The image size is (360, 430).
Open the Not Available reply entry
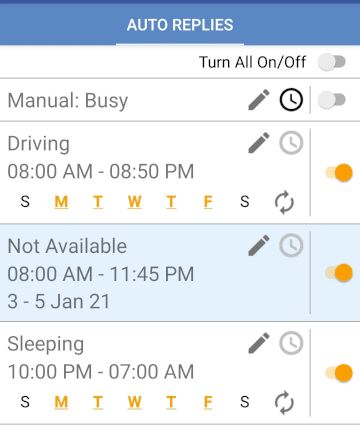point(155,273)
